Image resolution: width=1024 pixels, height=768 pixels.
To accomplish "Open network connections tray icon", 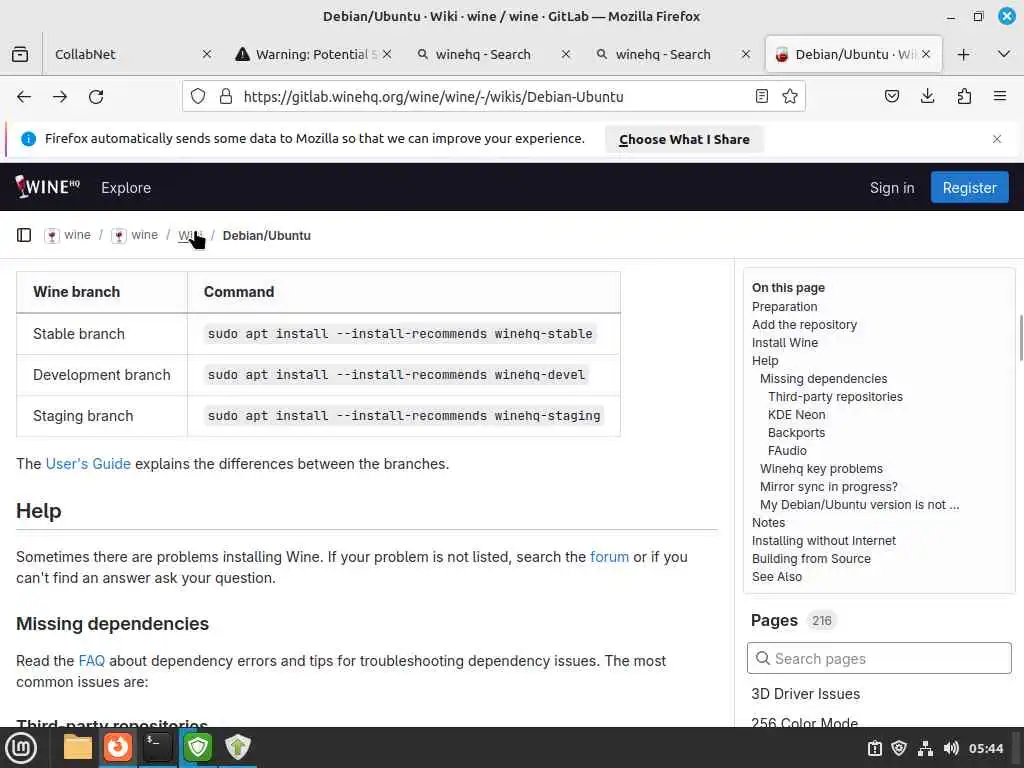I will click(925, 748).
